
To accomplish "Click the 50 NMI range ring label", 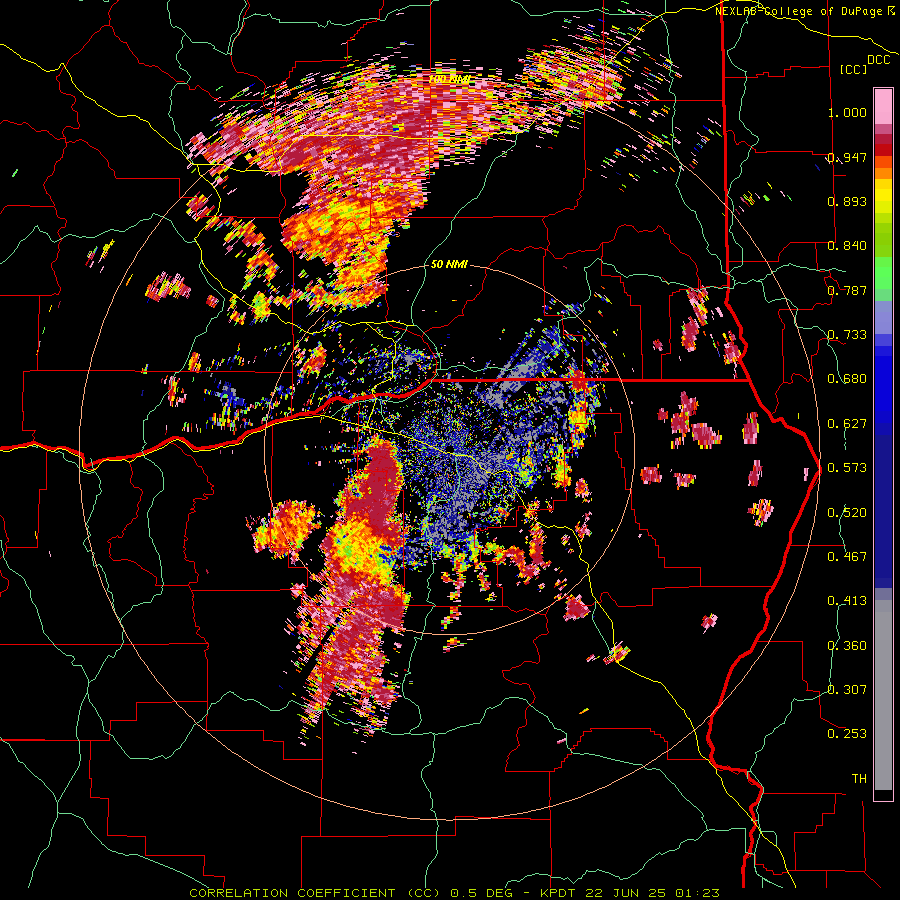I will [x=449, y=265].
